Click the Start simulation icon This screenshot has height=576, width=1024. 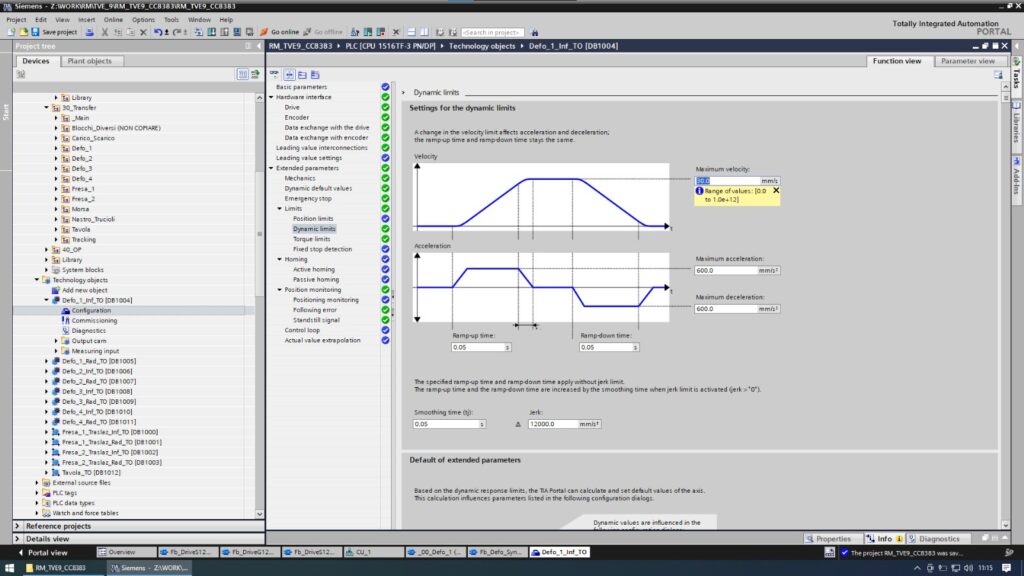(237, 32)
